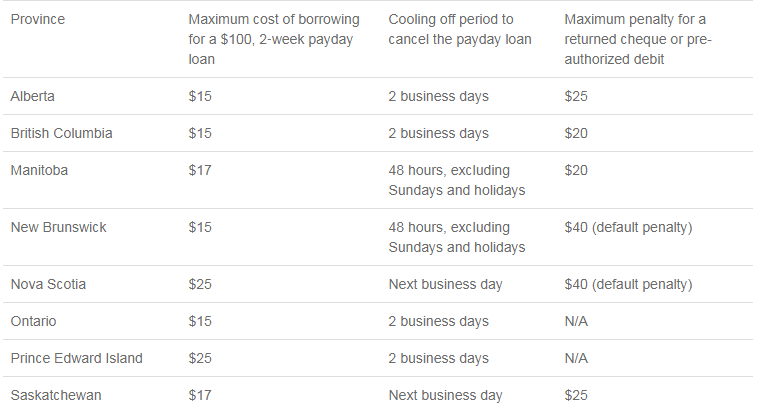The width and height of the screenshot is (760, 418).
Task: Select the Cooling off period column header
Action: click(460, 29)
